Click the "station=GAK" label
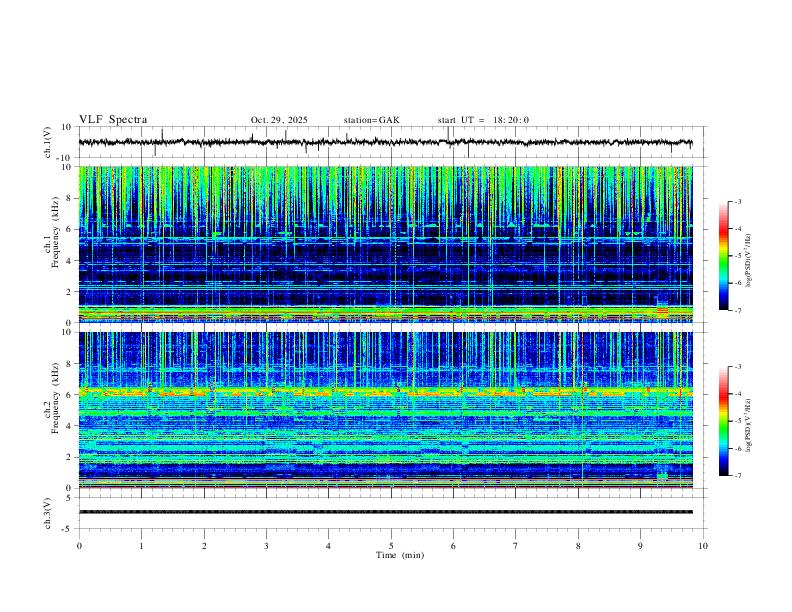This screenshot has width=792, height=612. pos(371,120)
